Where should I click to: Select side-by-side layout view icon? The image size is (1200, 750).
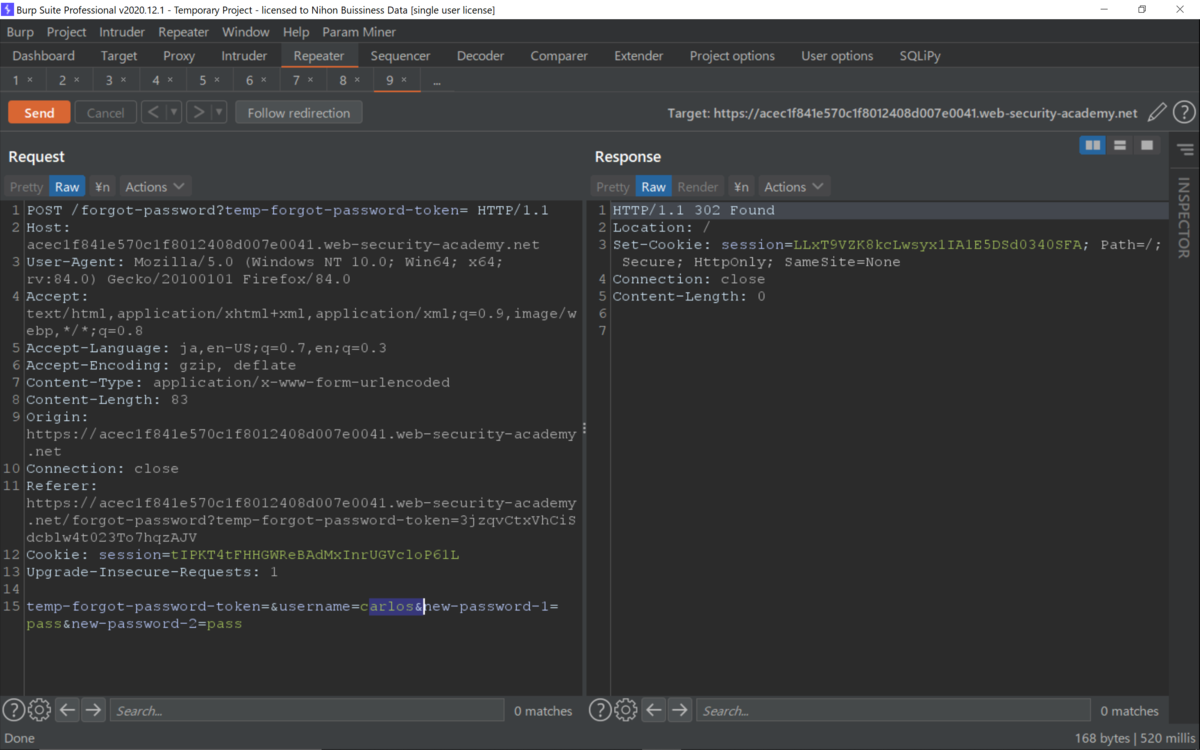pyautogui.click(x=1093, y=146)
